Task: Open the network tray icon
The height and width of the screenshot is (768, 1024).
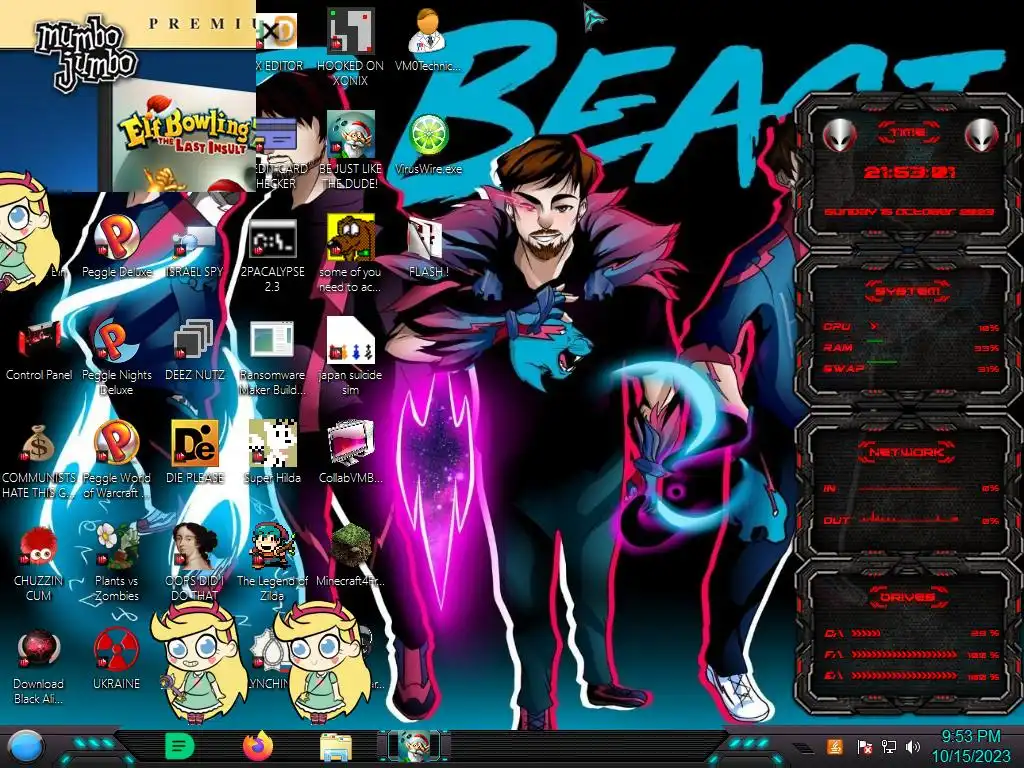Action: pyautogui.click(x=889, y=747)
